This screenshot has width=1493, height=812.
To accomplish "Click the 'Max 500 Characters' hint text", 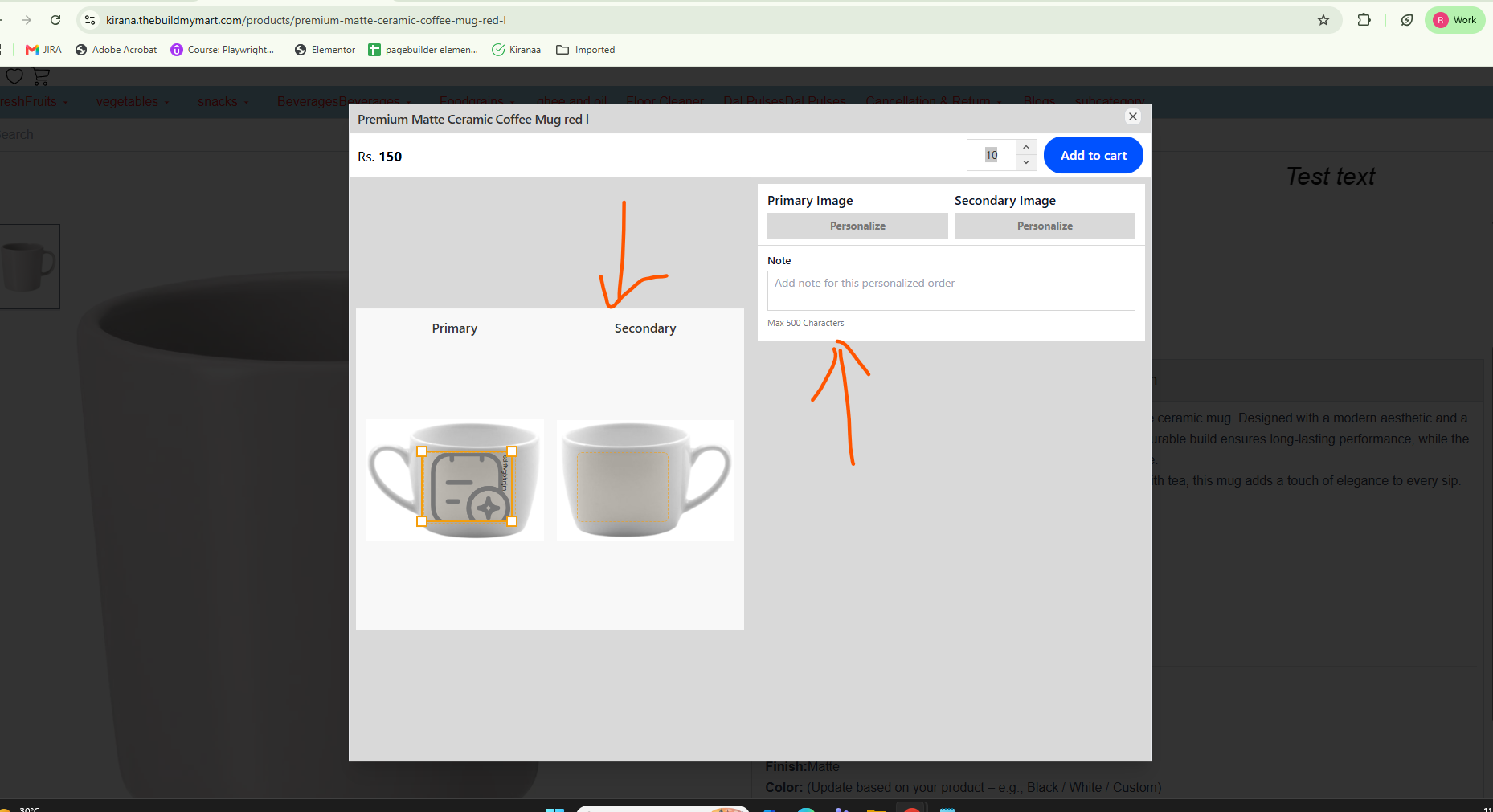I will coord(805,323).
